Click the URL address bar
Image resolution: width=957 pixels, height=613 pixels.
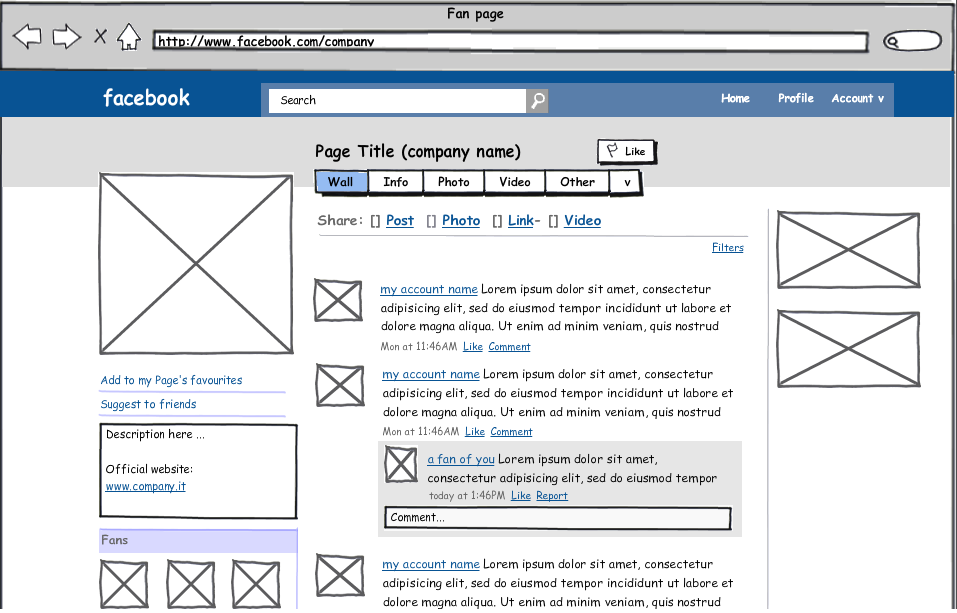tap(510, 42)
